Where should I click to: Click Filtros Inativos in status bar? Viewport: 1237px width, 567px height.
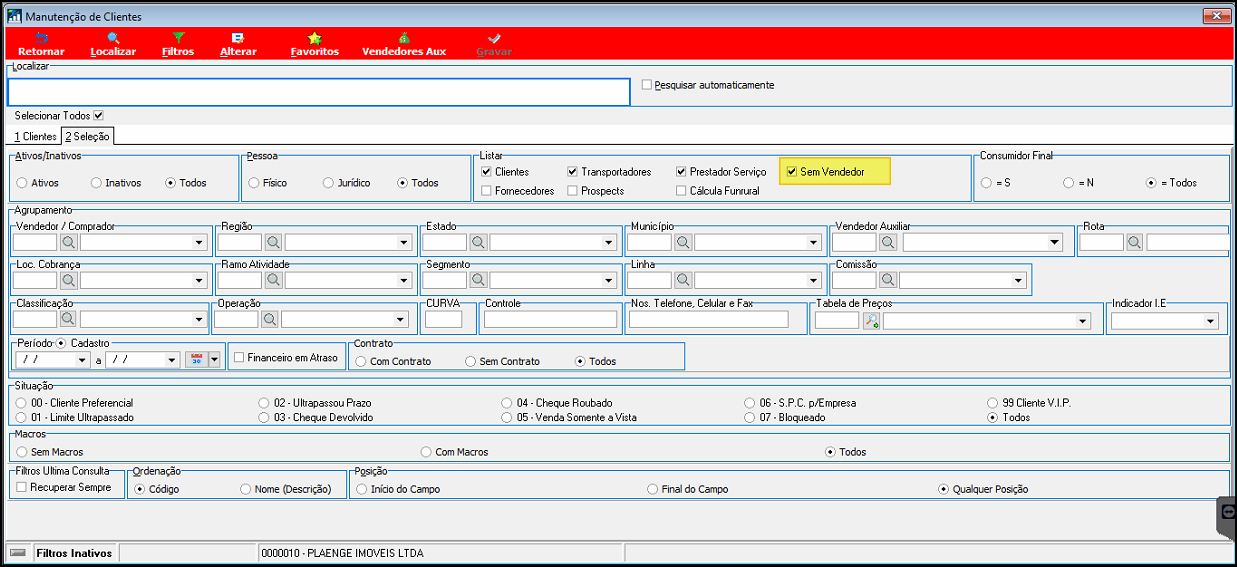coord(73,553)
